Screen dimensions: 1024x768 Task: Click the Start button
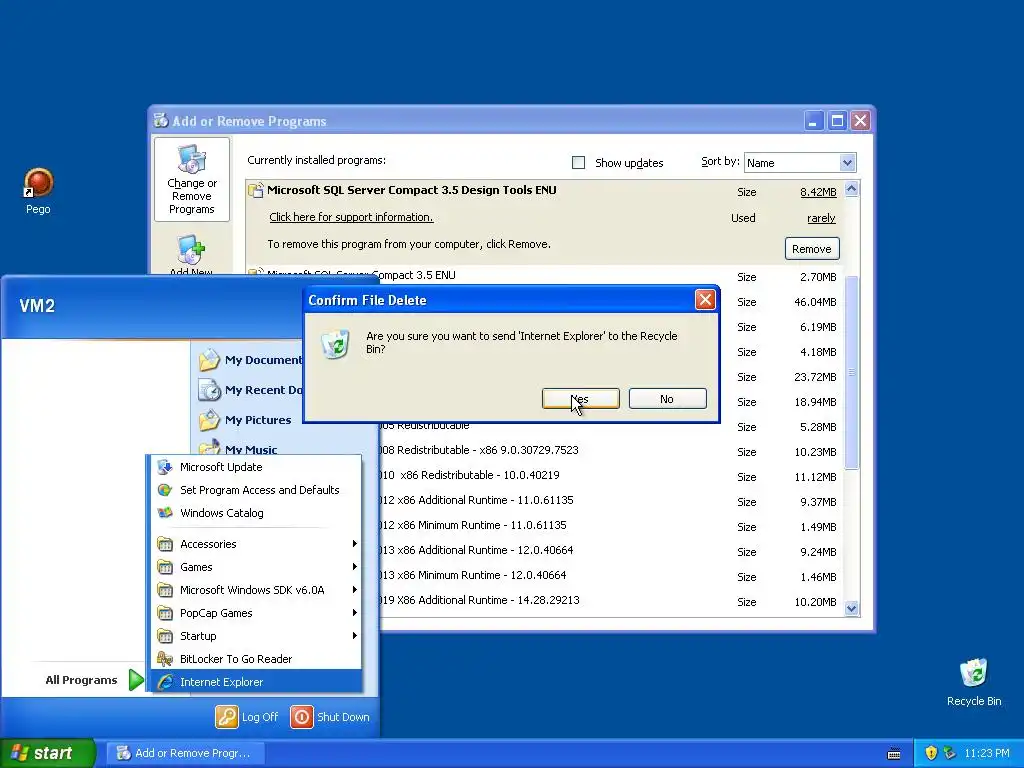pos(48,753)
